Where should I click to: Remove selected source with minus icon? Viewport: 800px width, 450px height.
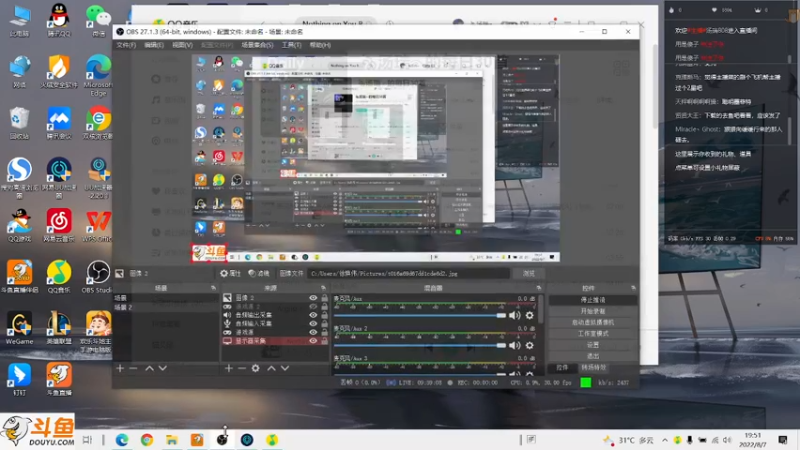tap(242, 368)
